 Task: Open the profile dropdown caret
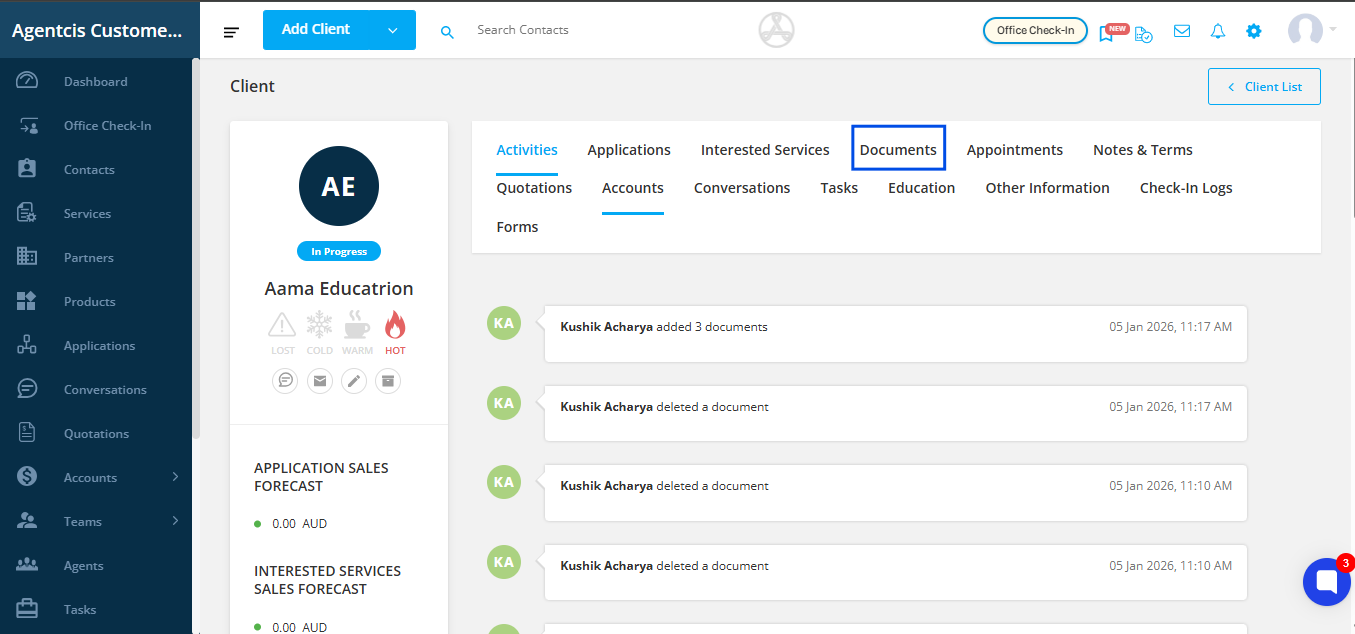(x=1333, y=30)
